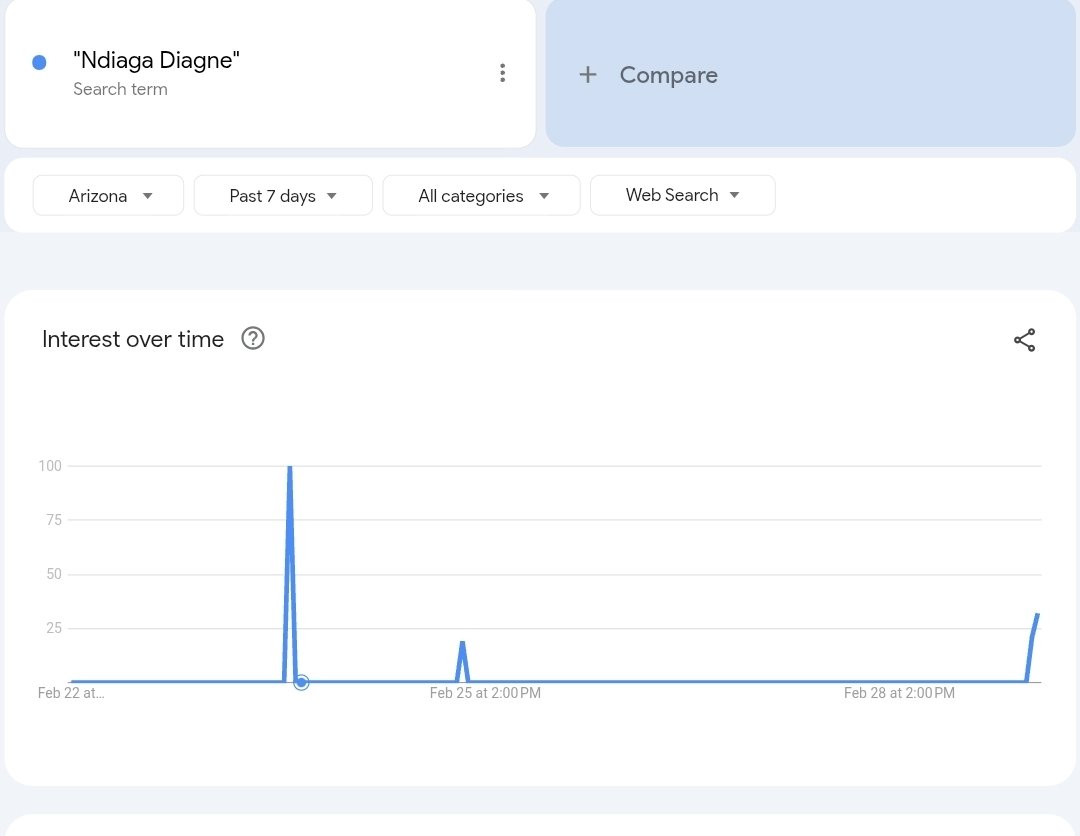Edit the "Ndiaga Diagne" search term
Image resolution: width=1080 pixels, height=836 pixels.
156,60
